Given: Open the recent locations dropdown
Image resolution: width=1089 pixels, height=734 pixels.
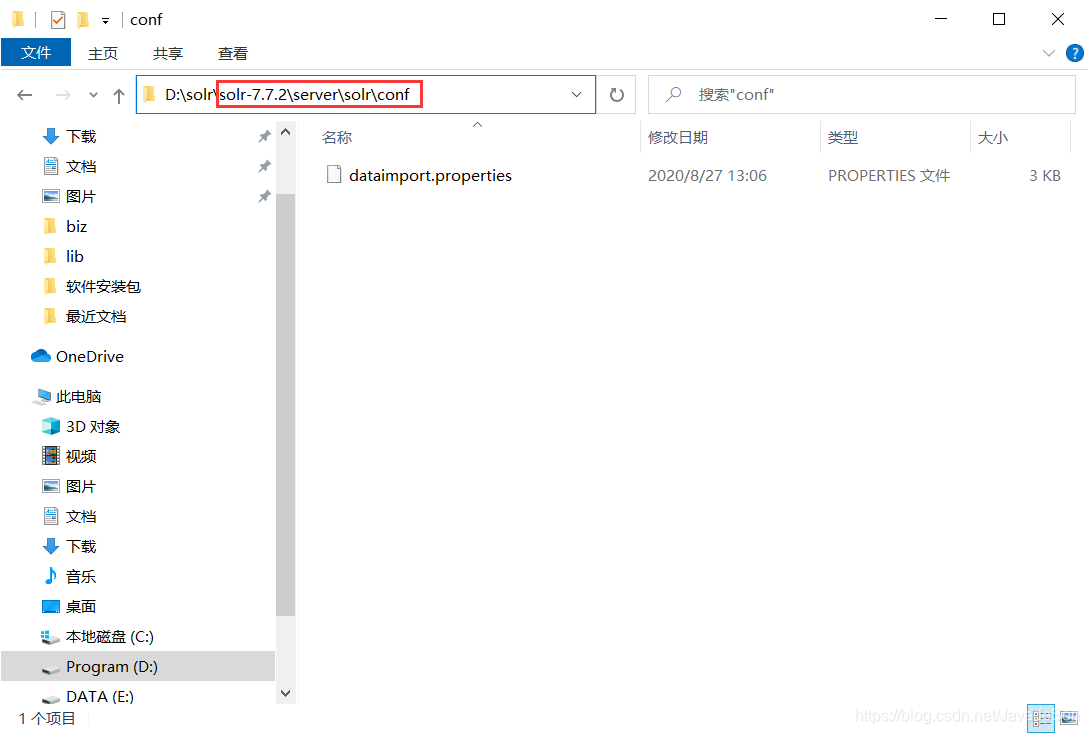Looking at the screenshot, I should click(93, 95).
